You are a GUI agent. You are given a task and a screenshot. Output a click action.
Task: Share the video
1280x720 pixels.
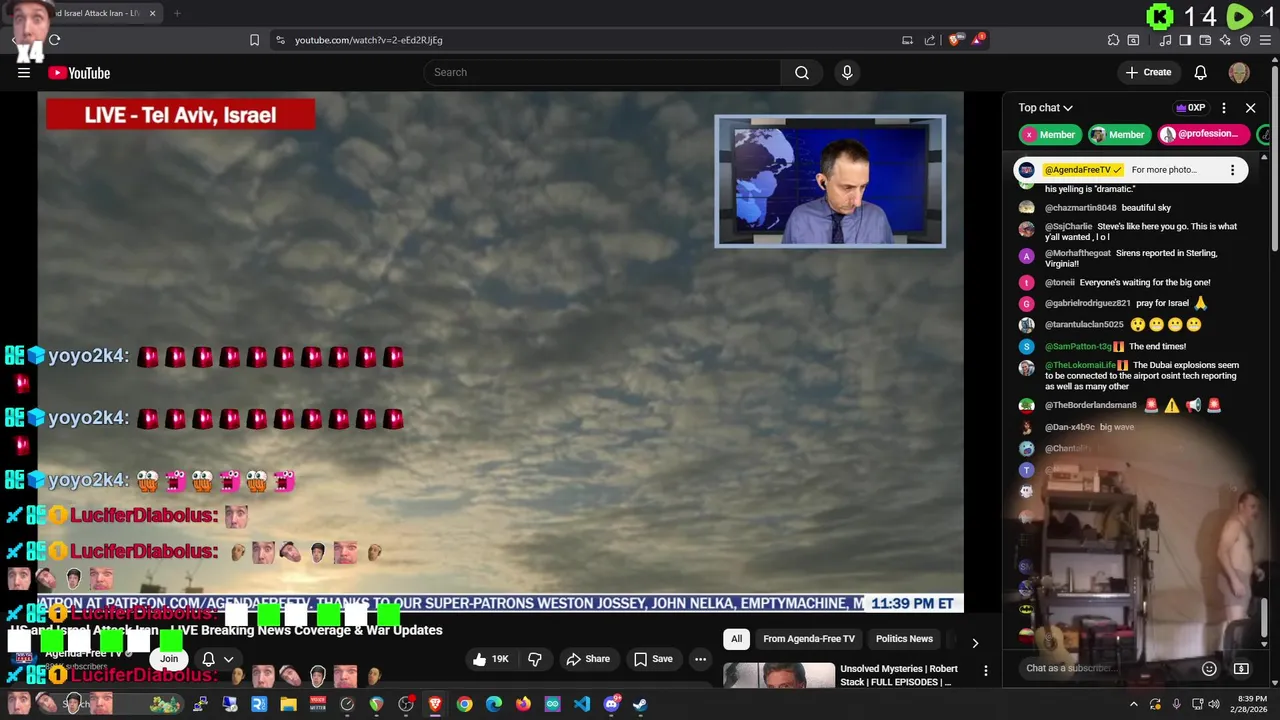[587, 659]
